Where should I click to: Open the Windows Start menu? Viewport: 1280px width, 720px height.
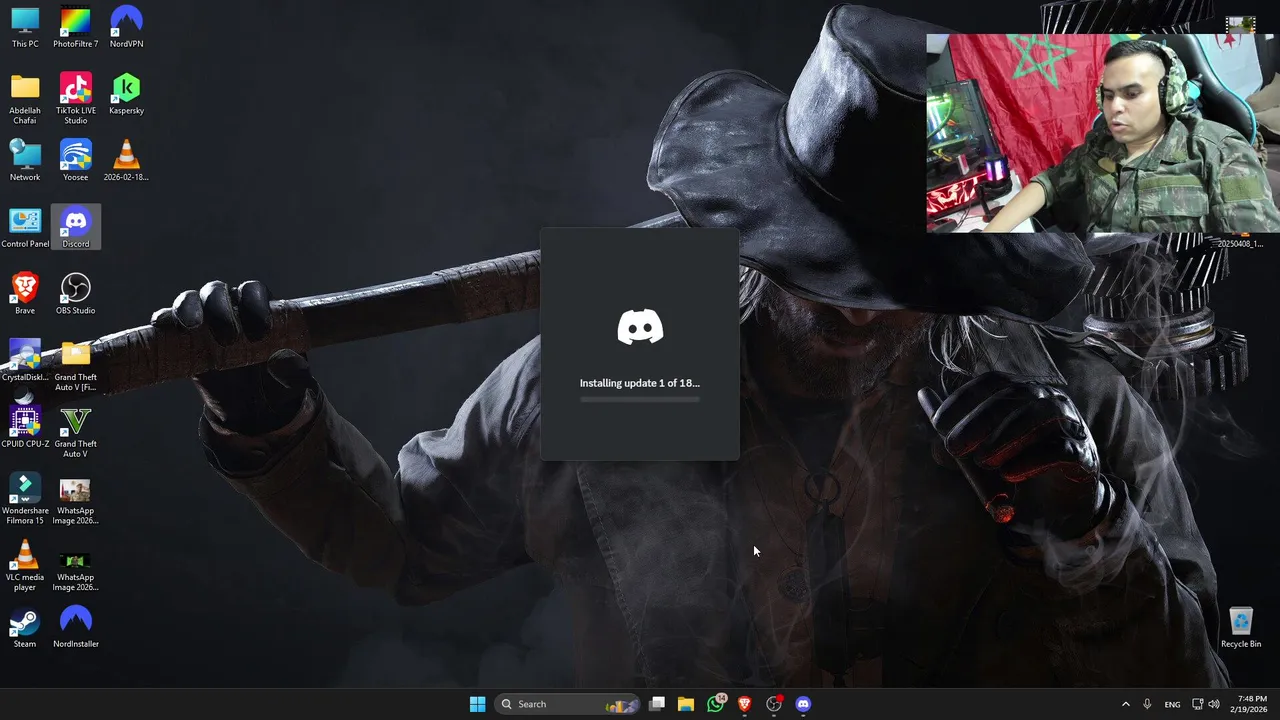pos(477,704)
